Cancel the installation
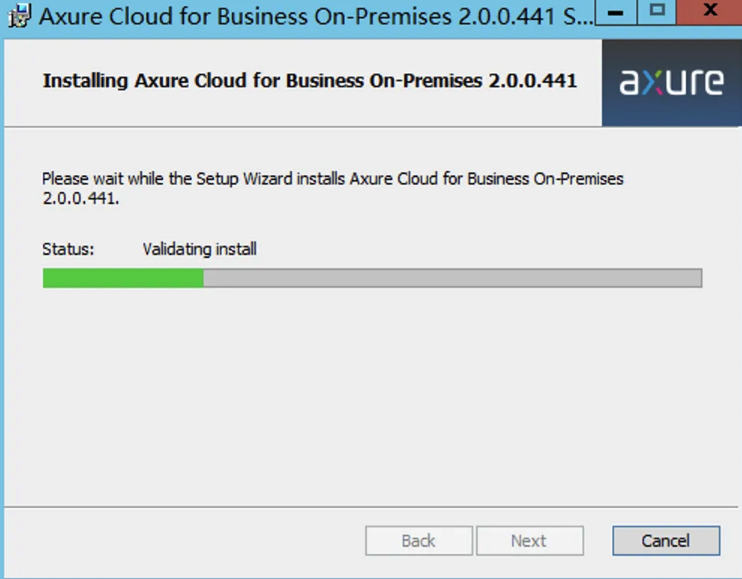 click(665, 541)
